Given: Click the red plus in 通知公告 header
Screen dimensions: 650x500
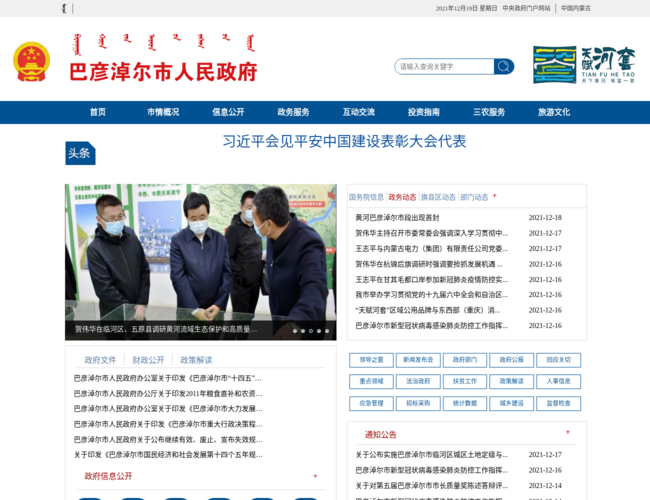Looking at the screenshot, I should pos(568,432).
